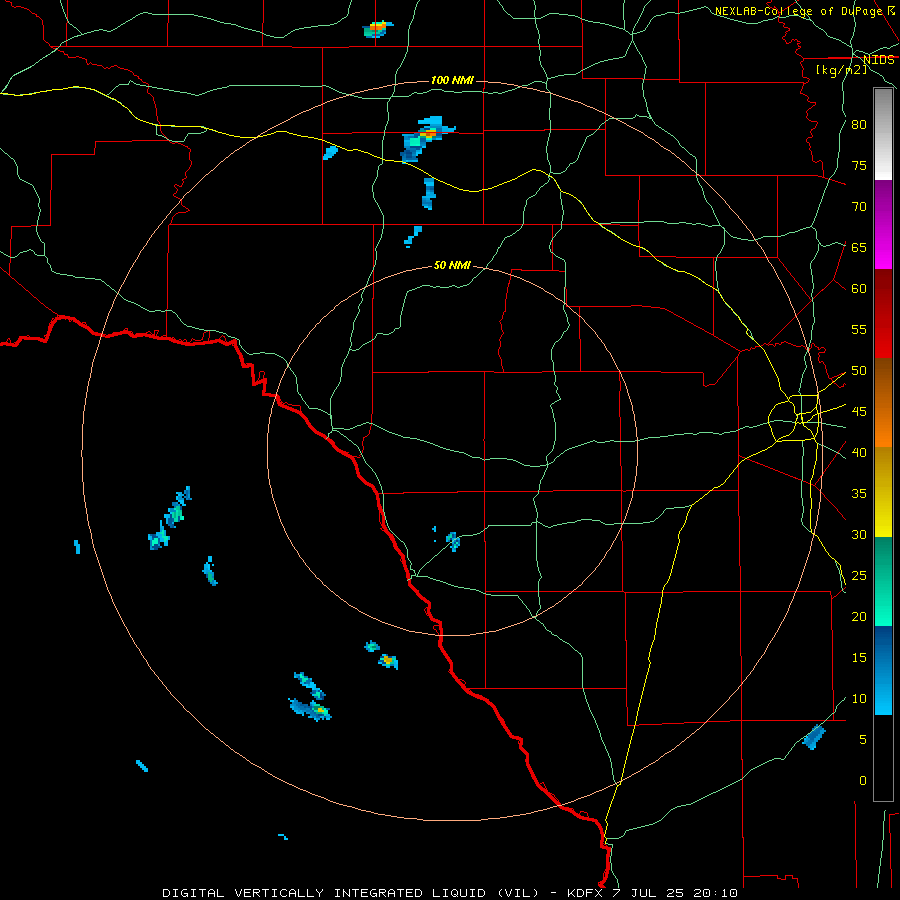This screenshot has height=900, width=900.
Task: Pick the magenta-purple segment of the color bar
Action: [883, 224]
